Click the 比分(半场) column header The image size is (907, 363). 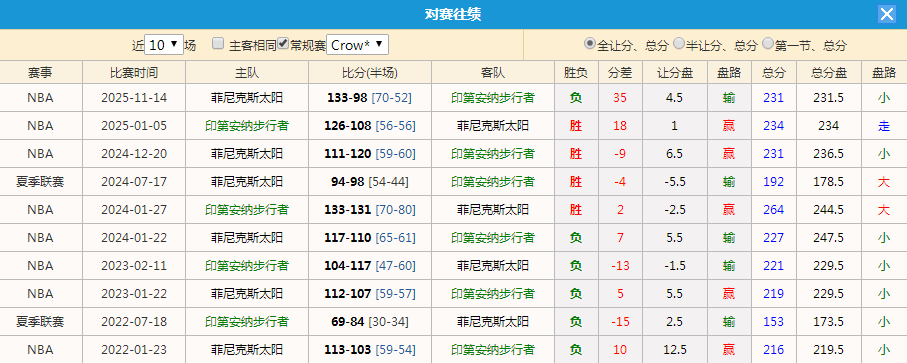[370, 73]
